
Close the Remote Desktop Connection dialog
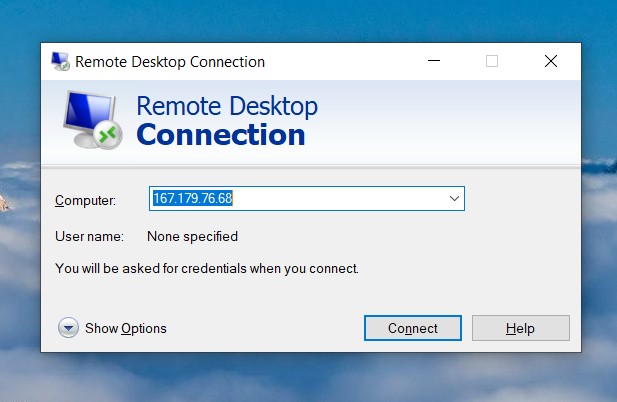pos(550,61)
